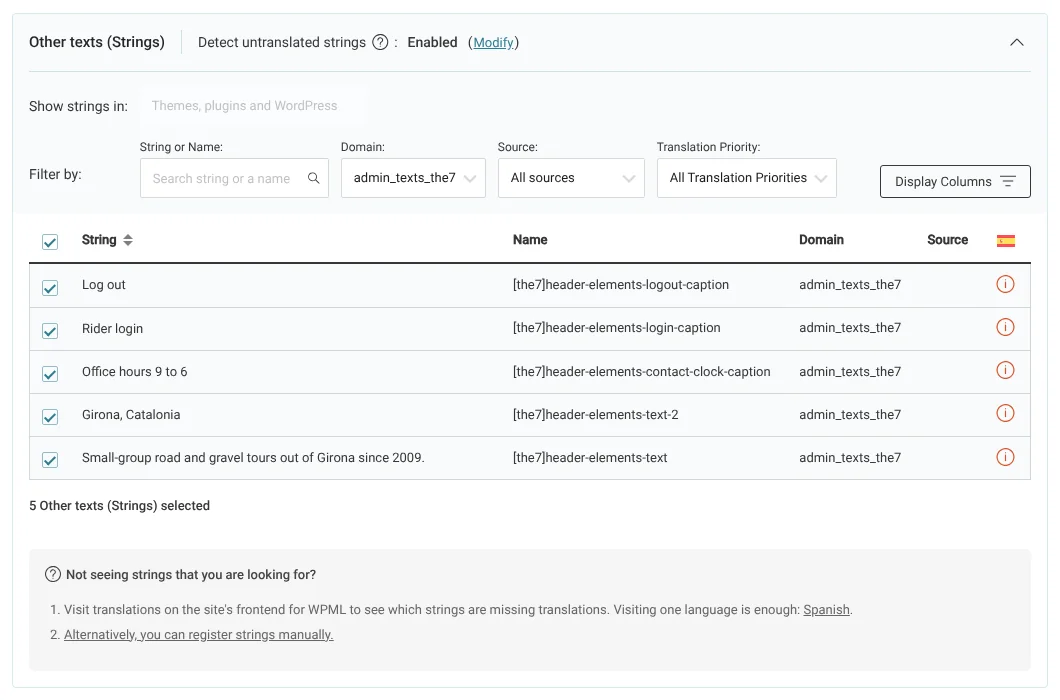Click the status icon for Office hours 9 to 6
This screenshot has height=700, width=1060.
[1005, 371]
